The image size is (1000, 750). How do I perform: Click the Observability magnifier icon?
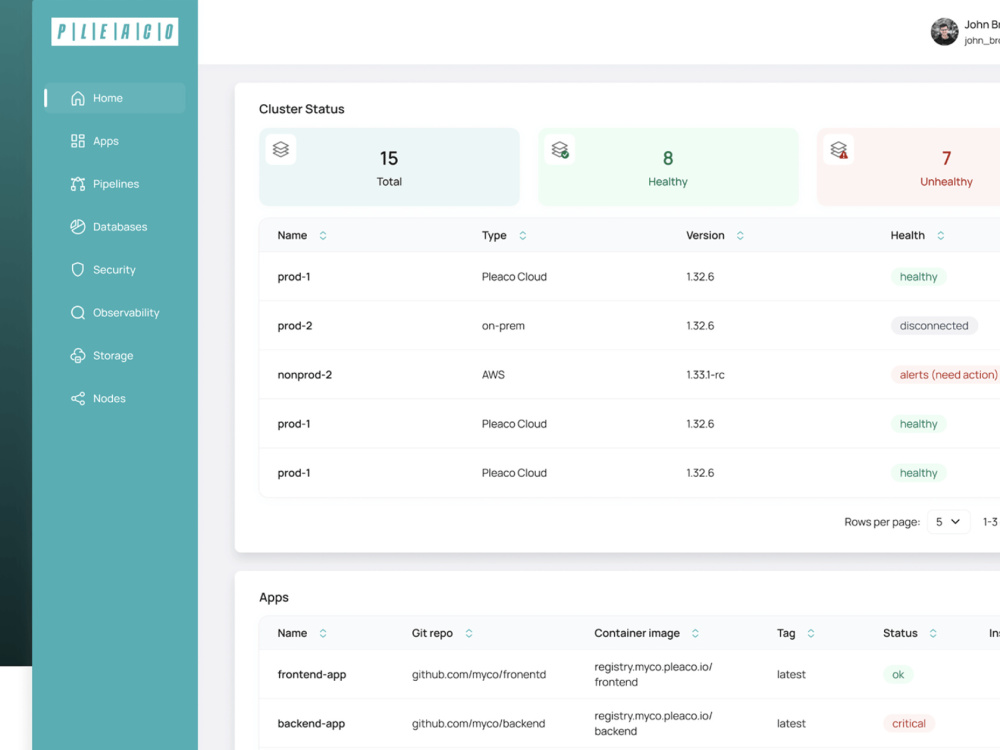pos(78,312)
